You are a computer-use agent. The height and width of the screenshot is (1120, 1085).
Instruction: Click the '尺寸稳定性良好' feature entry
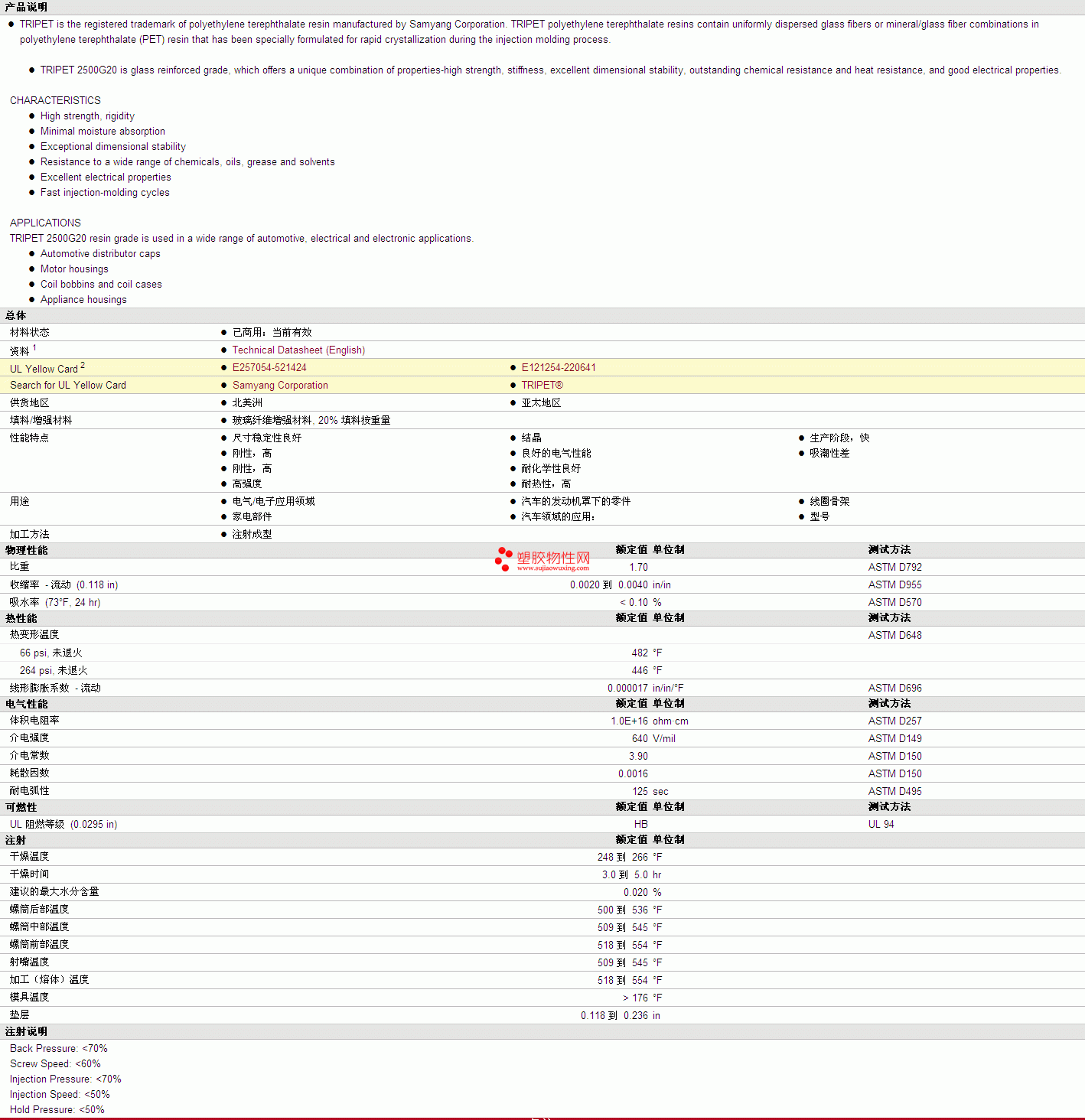(267, 438)
